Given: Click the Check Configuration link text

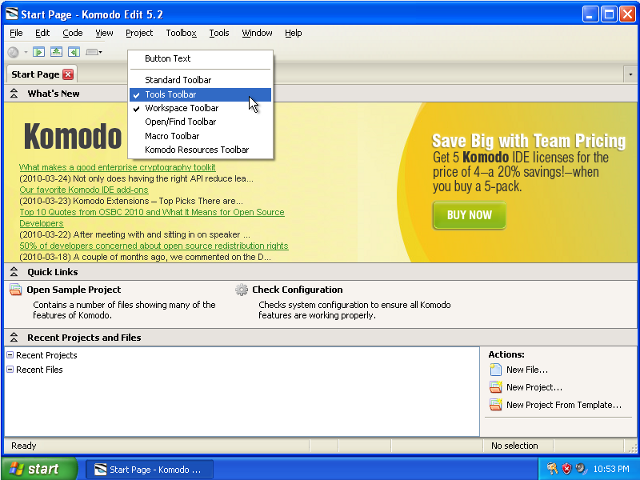Looking at the screenshot, I should [x=298, y=290].
